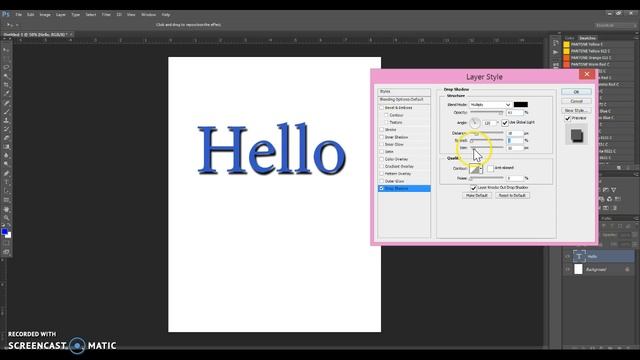
Task: Enable the Stroke effect checkbox
Action: tap(382, 129)
